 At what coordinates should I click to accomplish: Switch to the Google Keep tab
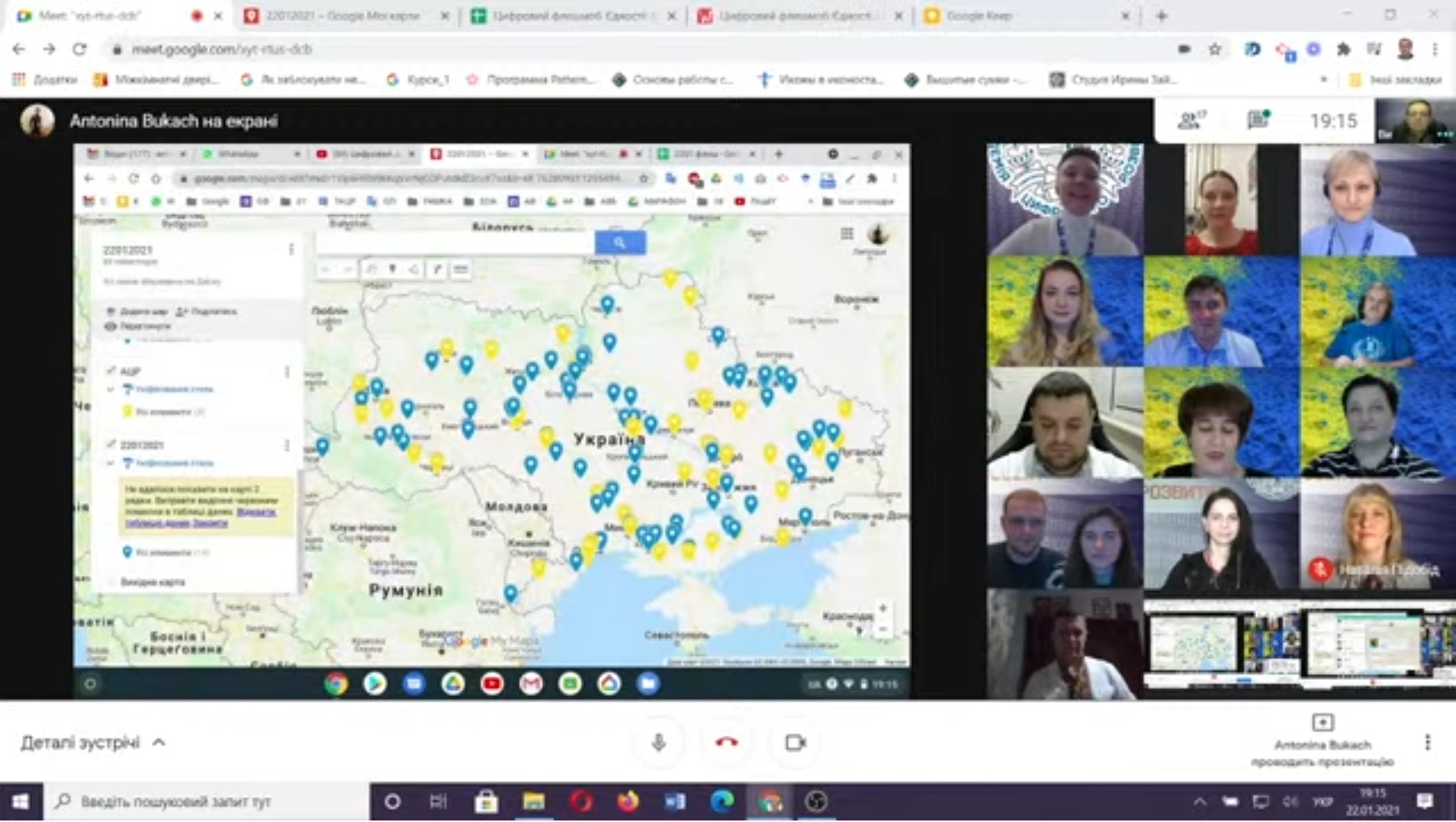click(1022, 15)
